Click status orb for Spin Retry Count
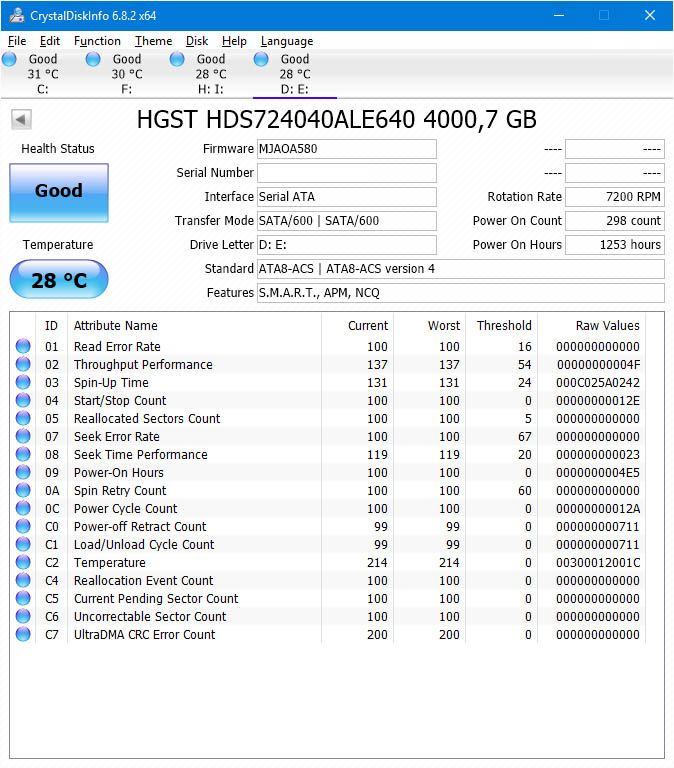 23,490
